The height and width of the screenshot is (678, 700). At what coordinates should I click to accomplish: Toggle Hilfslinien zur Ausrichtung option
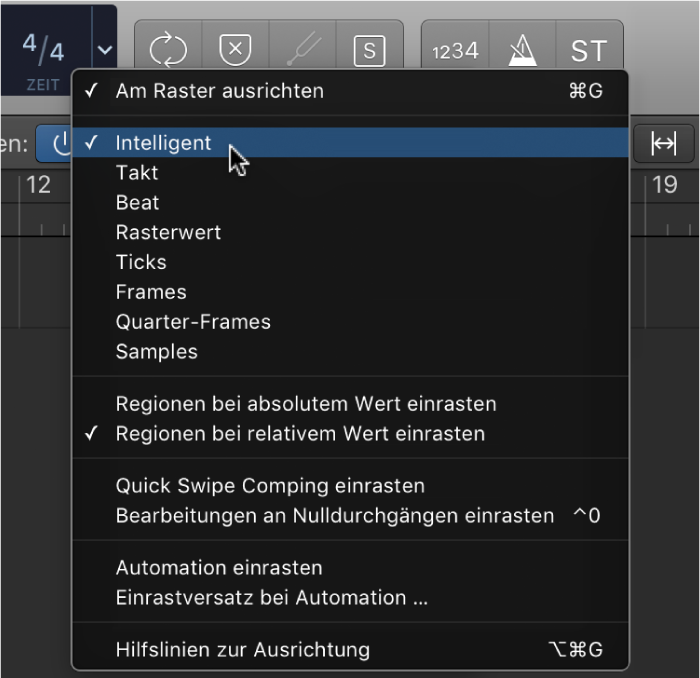243,650
